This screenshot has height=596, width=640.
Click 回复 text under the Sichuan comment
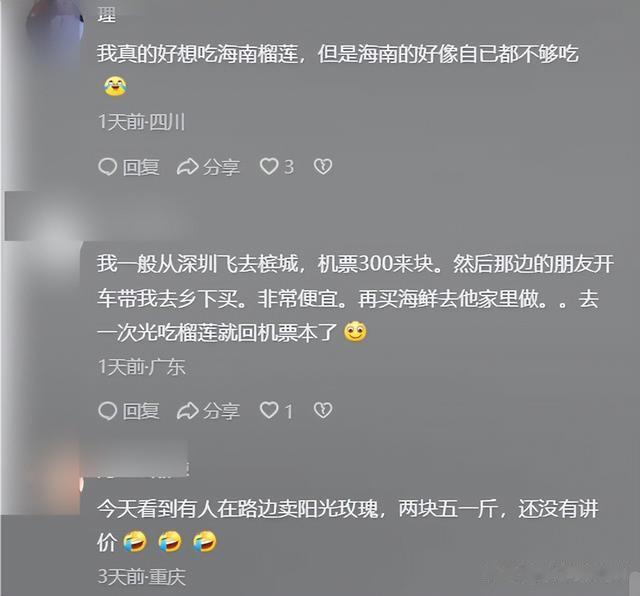pyautogui.click(x=141, y=167)
